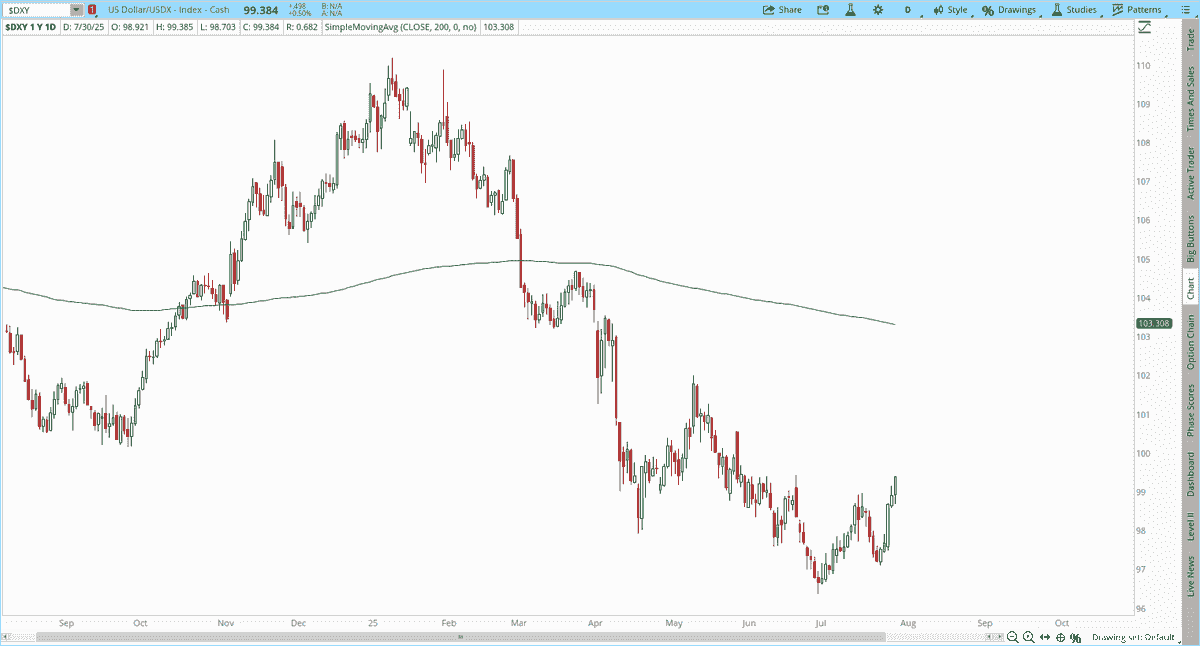This screenshot has height=646, width=1200.
Task: Open the Dashboard sidebar tab
Action: 1190,474
